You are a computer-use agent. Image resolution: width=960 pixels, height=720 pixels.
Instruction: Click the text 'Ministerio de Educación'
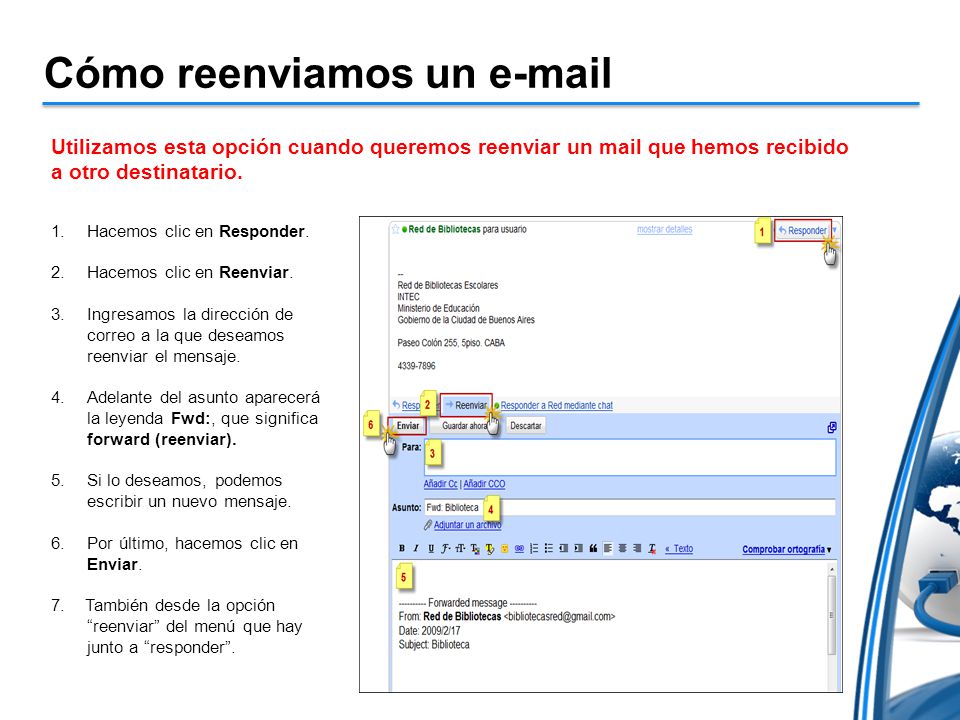click(438, 308)
